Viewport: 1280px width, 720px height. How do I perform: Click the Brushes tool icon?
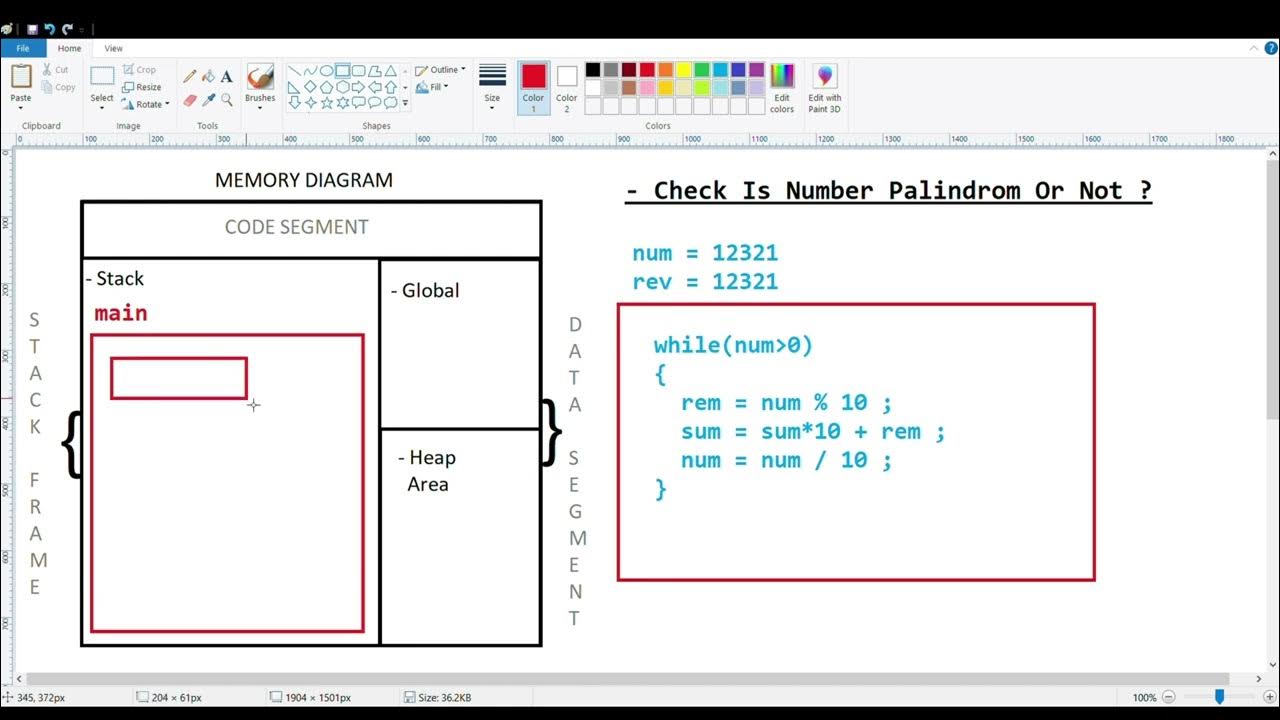point(260,77)
